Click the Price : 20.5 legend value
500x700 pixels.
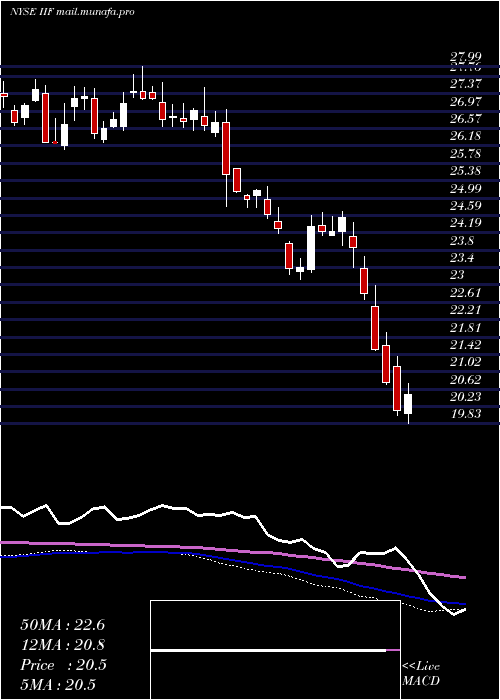[63, 665]
